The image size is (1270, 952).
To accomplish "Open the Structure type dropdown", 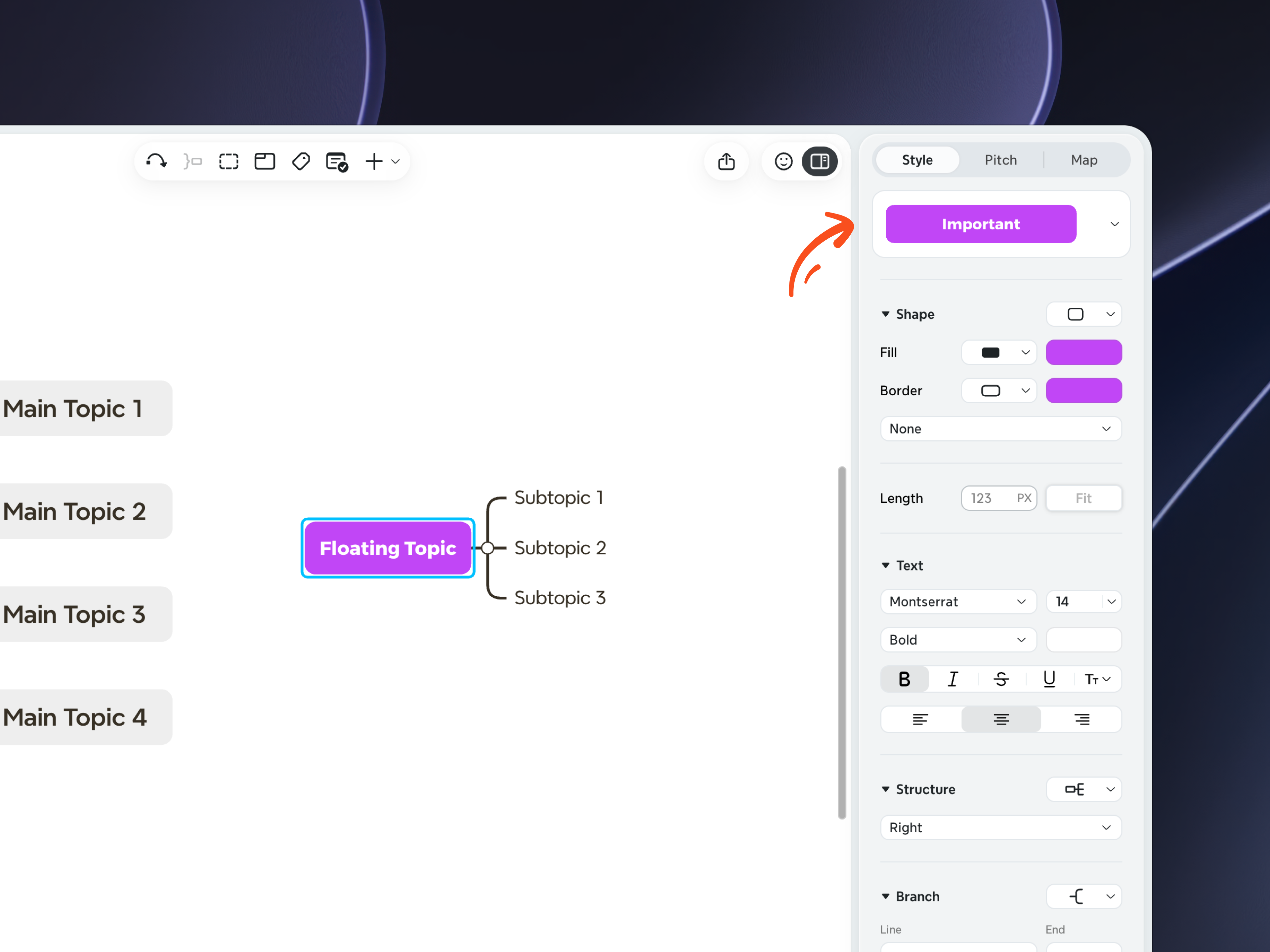I will click(x=1084, y=789).
